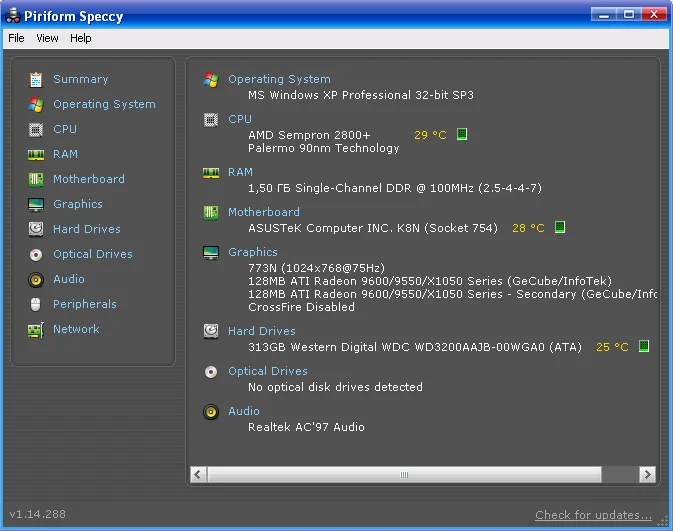Viewport: 673px width, 531px height.
Task: Click the green temperature indicator beside hard drive 25 °C
Action: (x=644, y=346)
